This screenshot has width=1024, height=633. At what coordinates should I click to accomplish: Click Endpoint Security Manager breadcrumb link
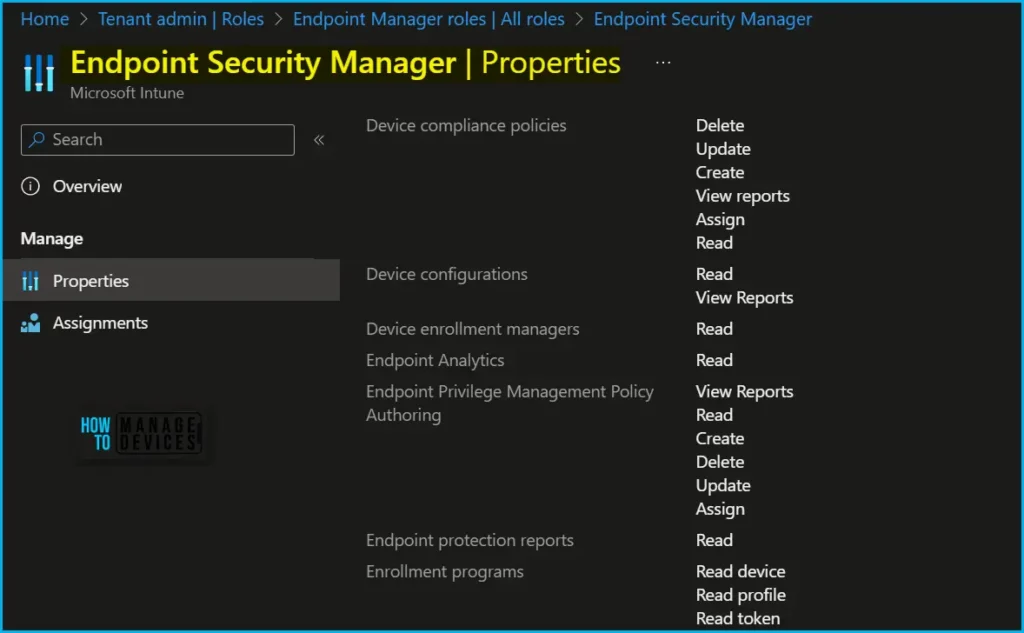point(702,19)
